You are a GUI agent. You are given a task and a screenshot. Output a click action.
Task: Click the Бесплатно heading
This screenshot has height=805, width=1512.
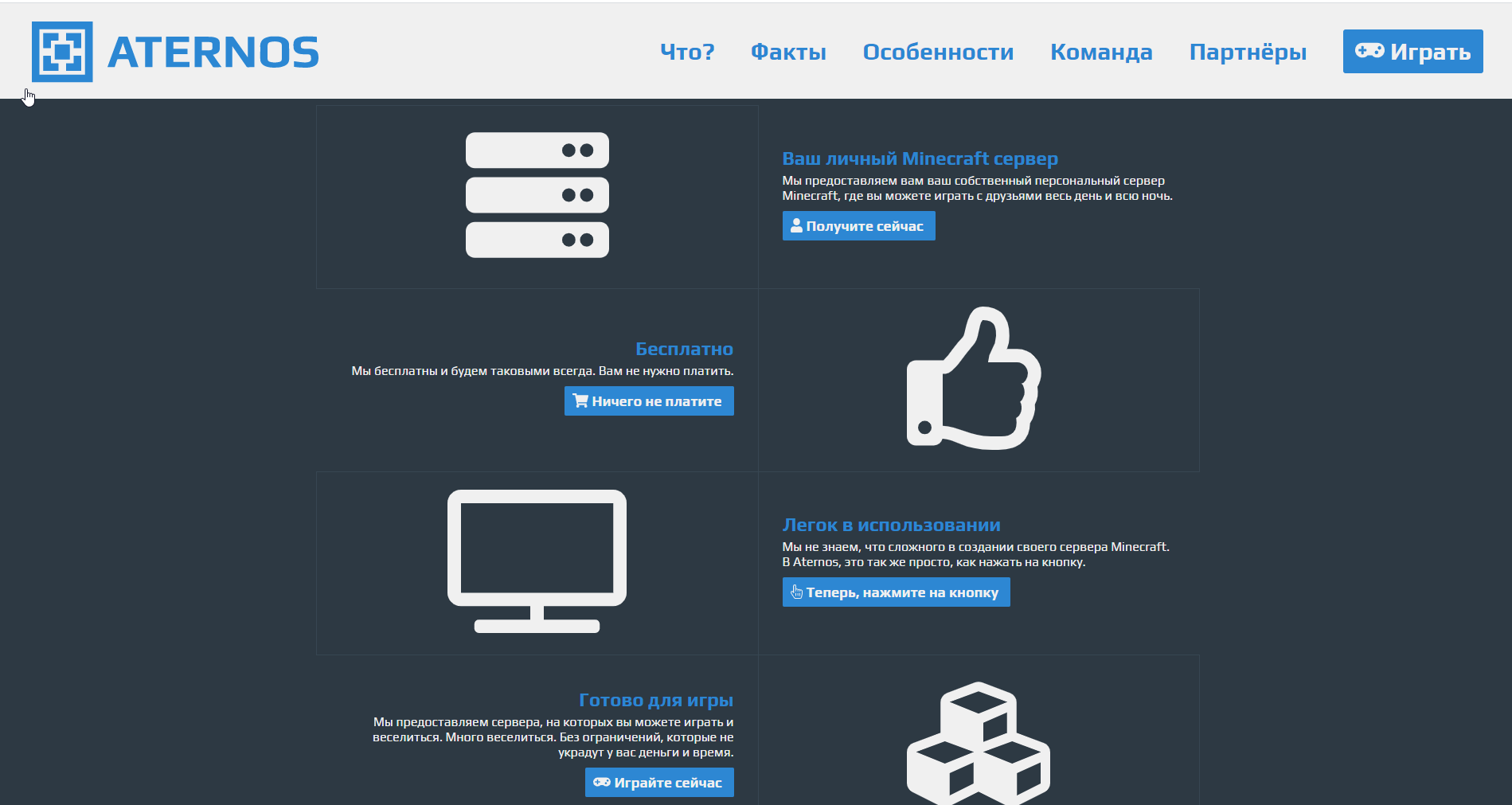point(684,349)
